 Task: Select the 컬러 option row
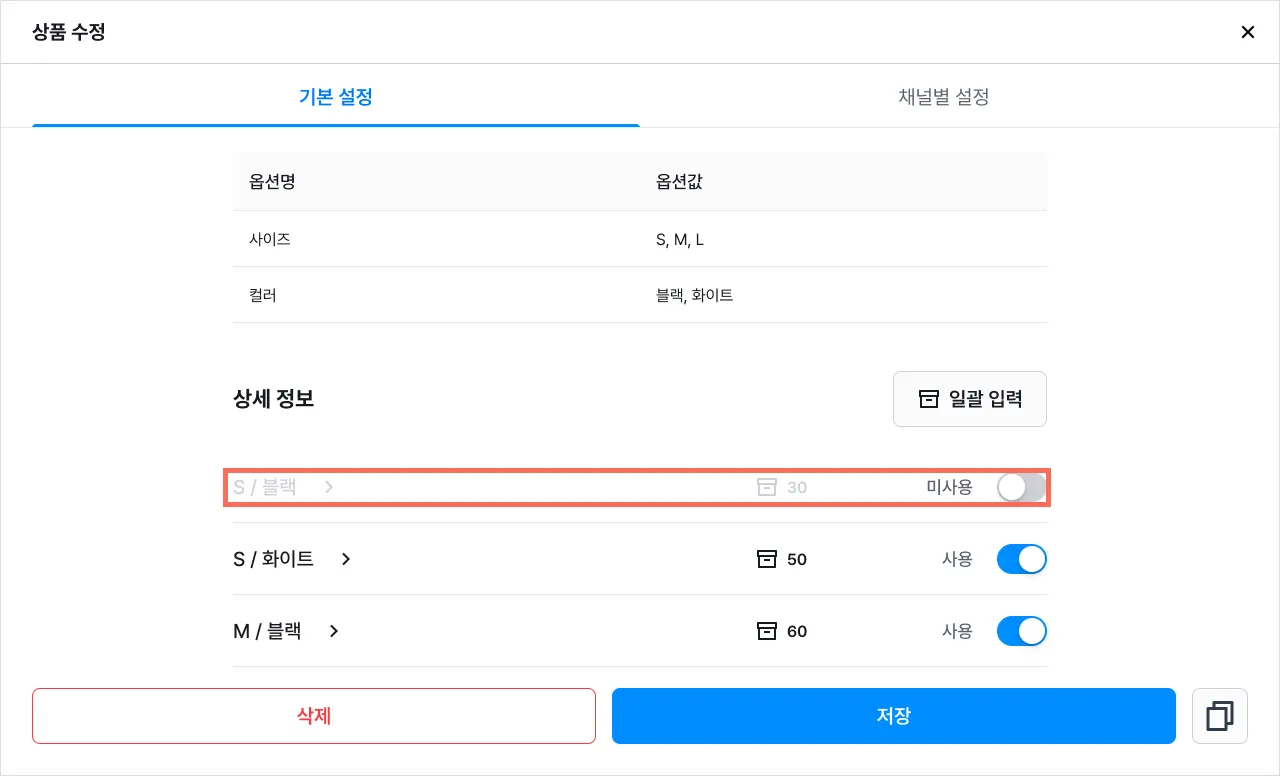pyautogui.click(x=640, y=295)
